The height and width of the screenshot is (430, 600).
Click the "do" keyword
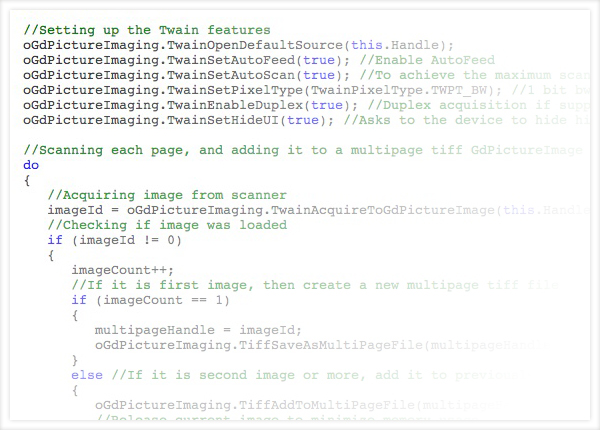pyautogui.click(x=31, y=165)
